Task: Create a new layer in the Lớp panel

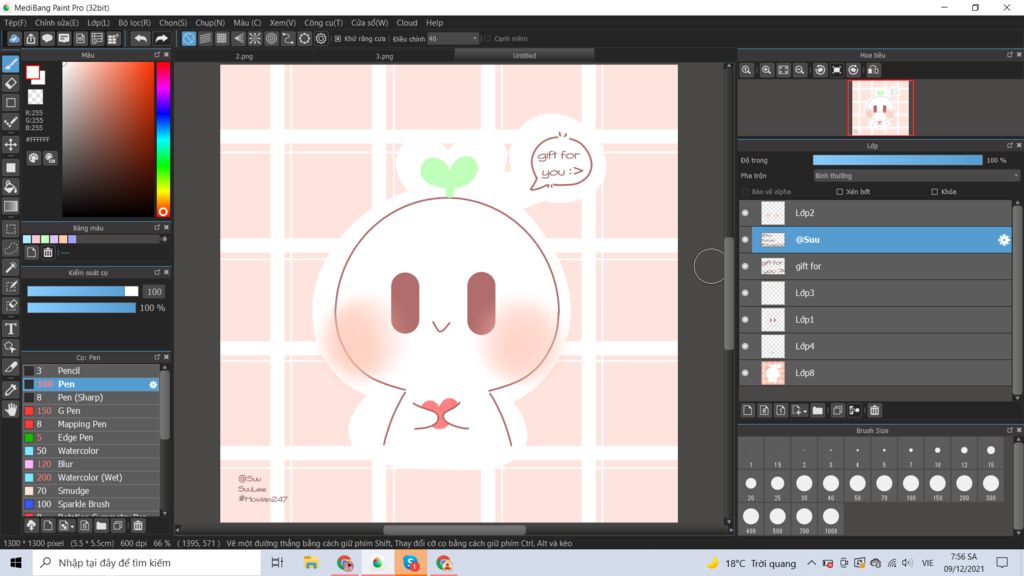Action: pos(748,411)
